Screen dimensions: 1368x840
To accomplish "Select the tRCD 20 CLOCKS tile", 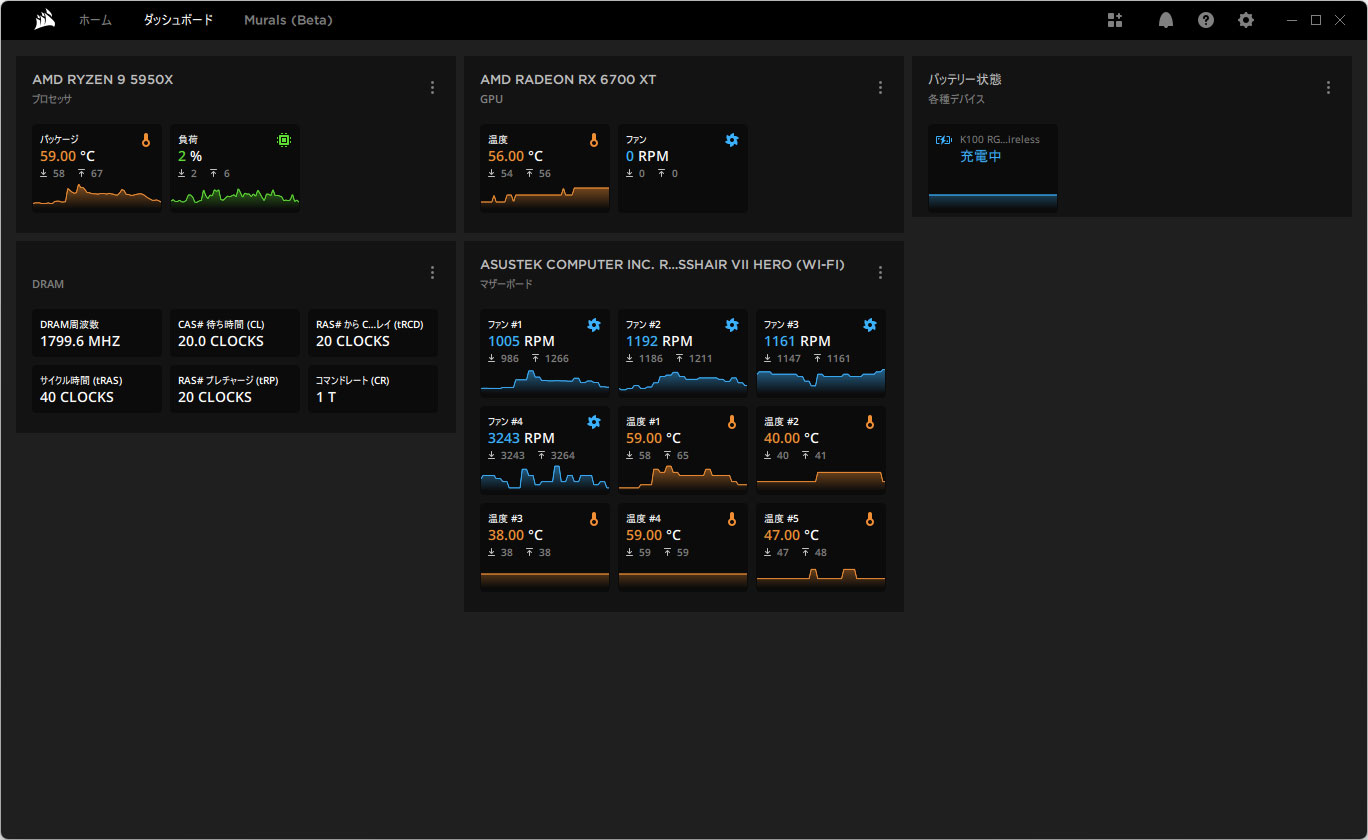I will [372, 333].
